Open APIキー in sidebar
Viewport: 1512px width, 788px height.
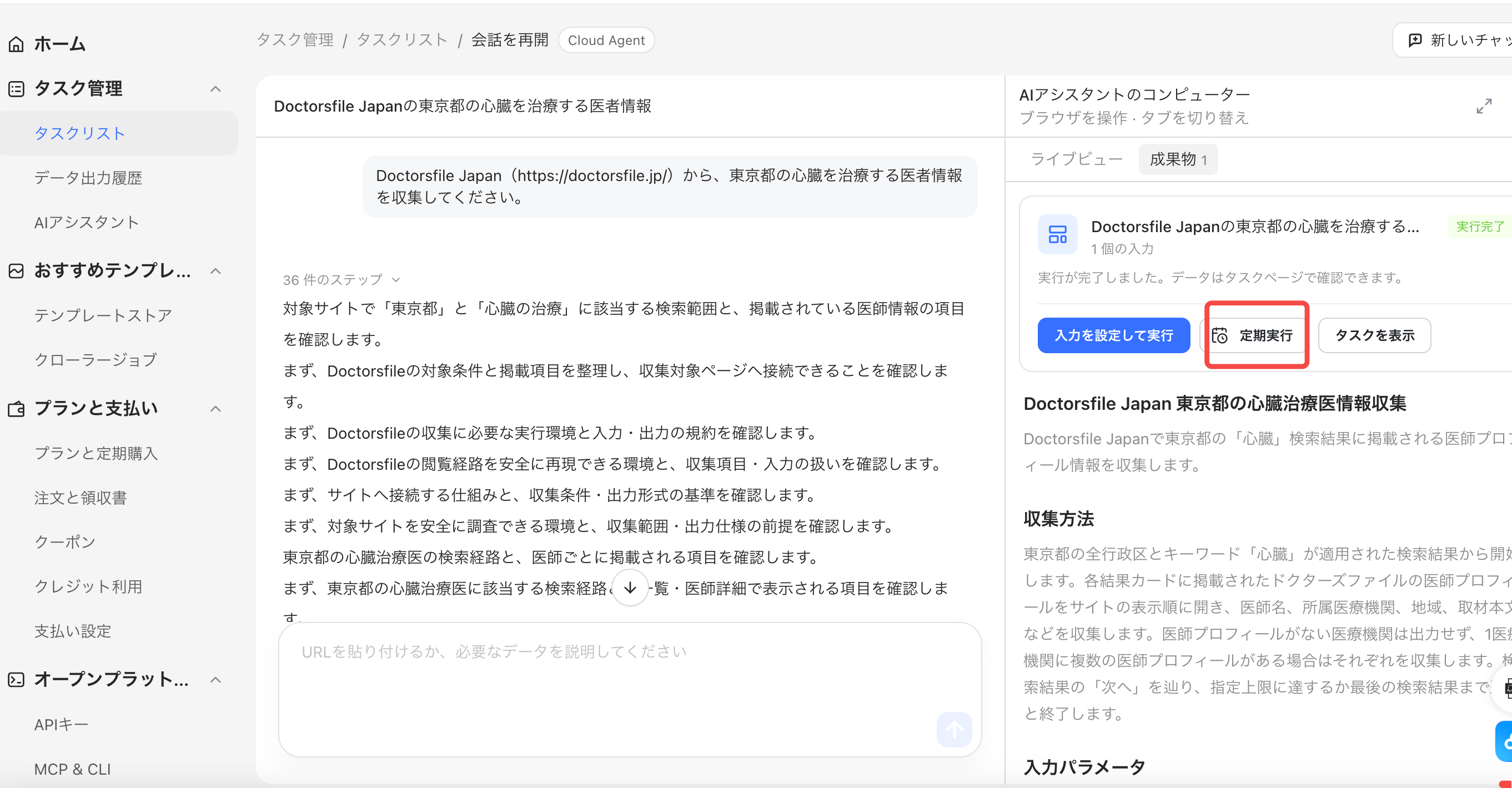(x=61, y=724)
